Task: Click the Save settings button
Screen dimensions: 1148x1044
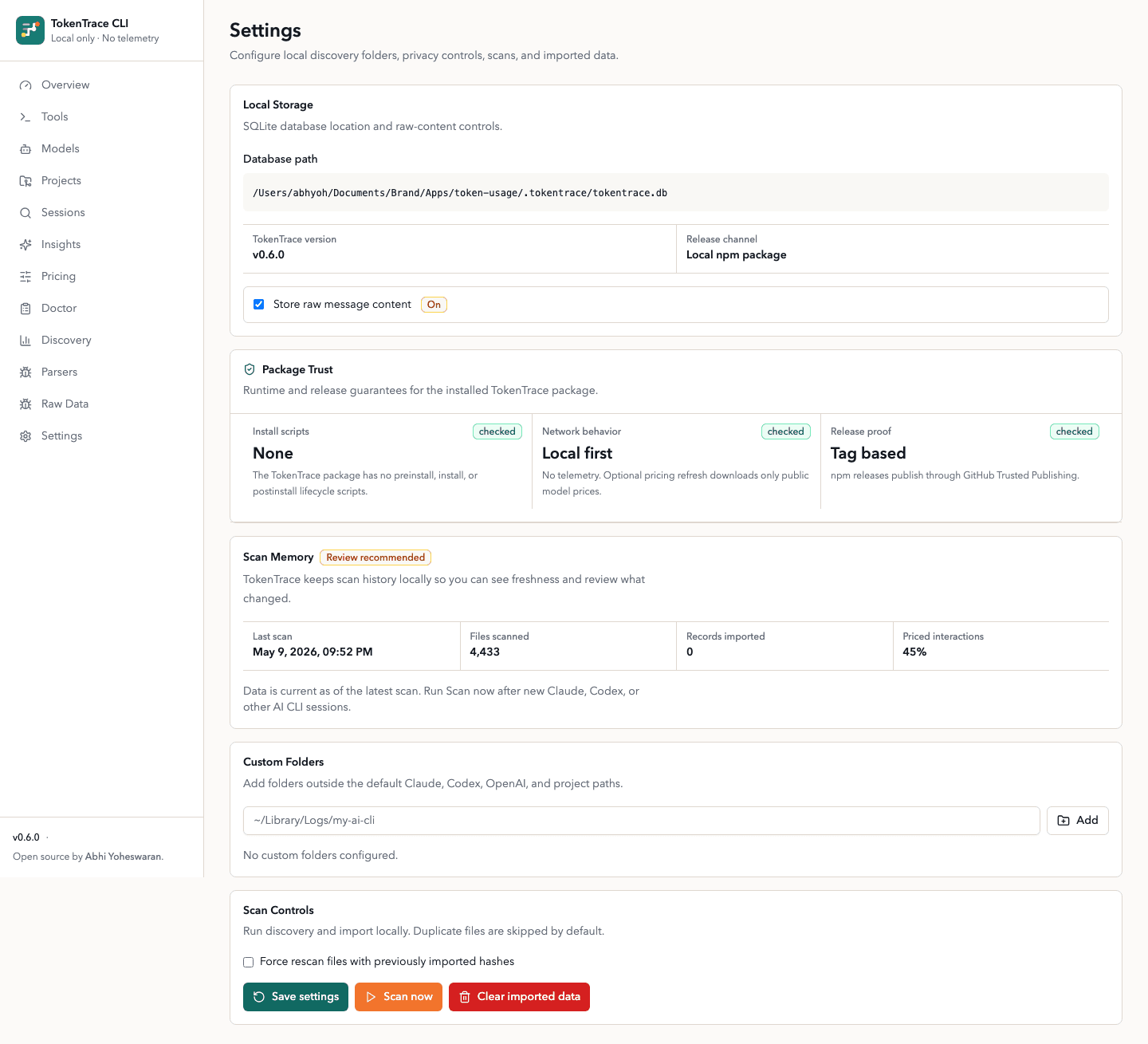Action: click(296, 997)
